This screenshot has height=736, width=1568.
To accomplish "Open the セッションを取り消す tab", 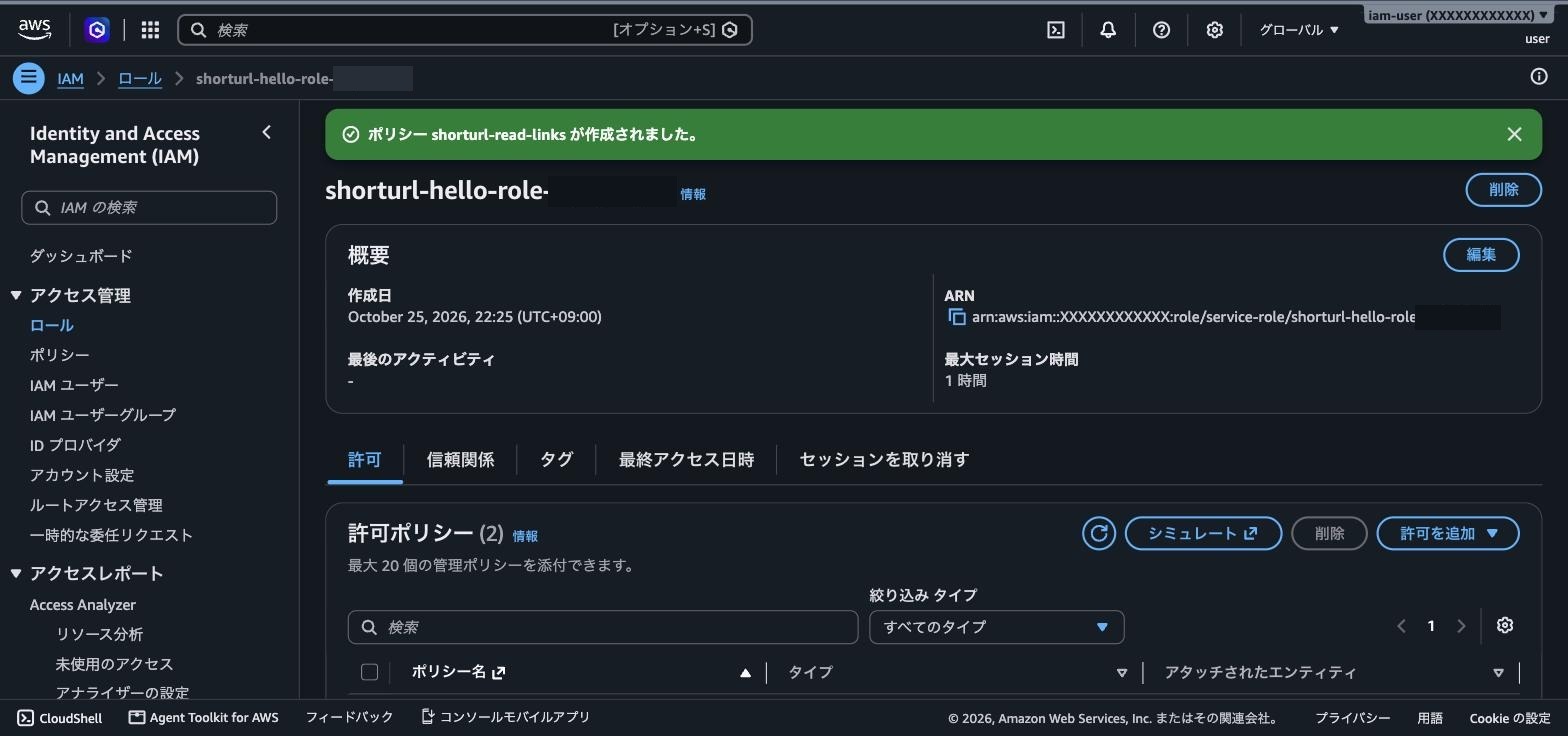I will [884, 460].
